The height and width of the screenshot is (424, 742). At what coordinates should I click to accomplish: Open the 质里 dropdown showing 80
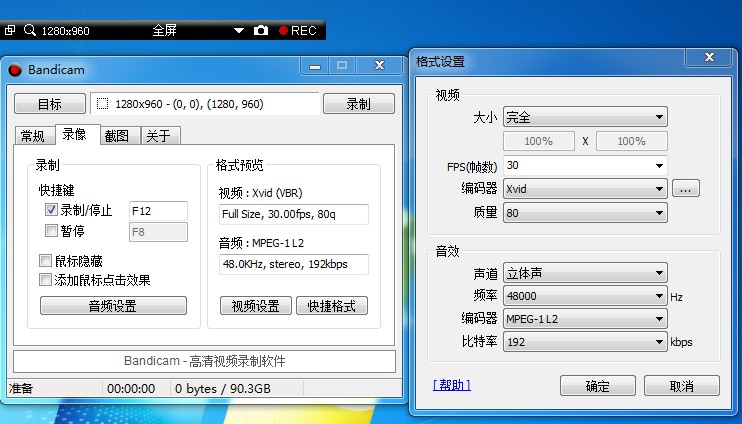click(585, 213)
